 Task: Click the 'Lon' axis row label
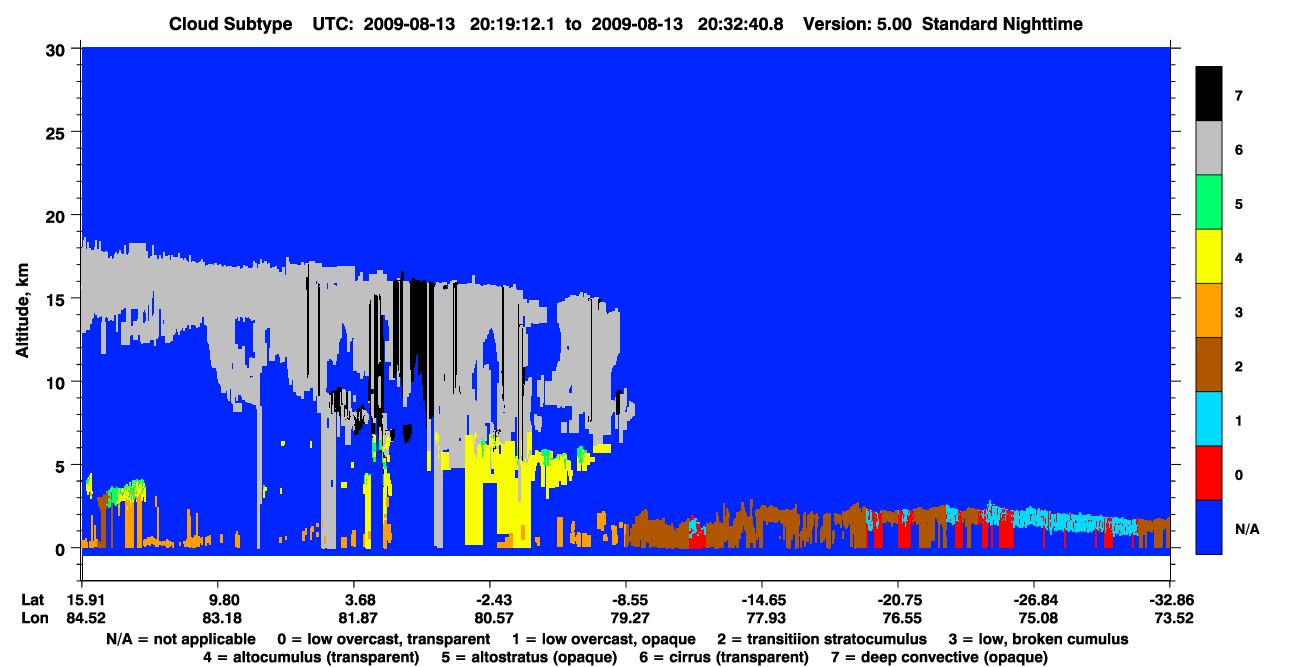34,618
